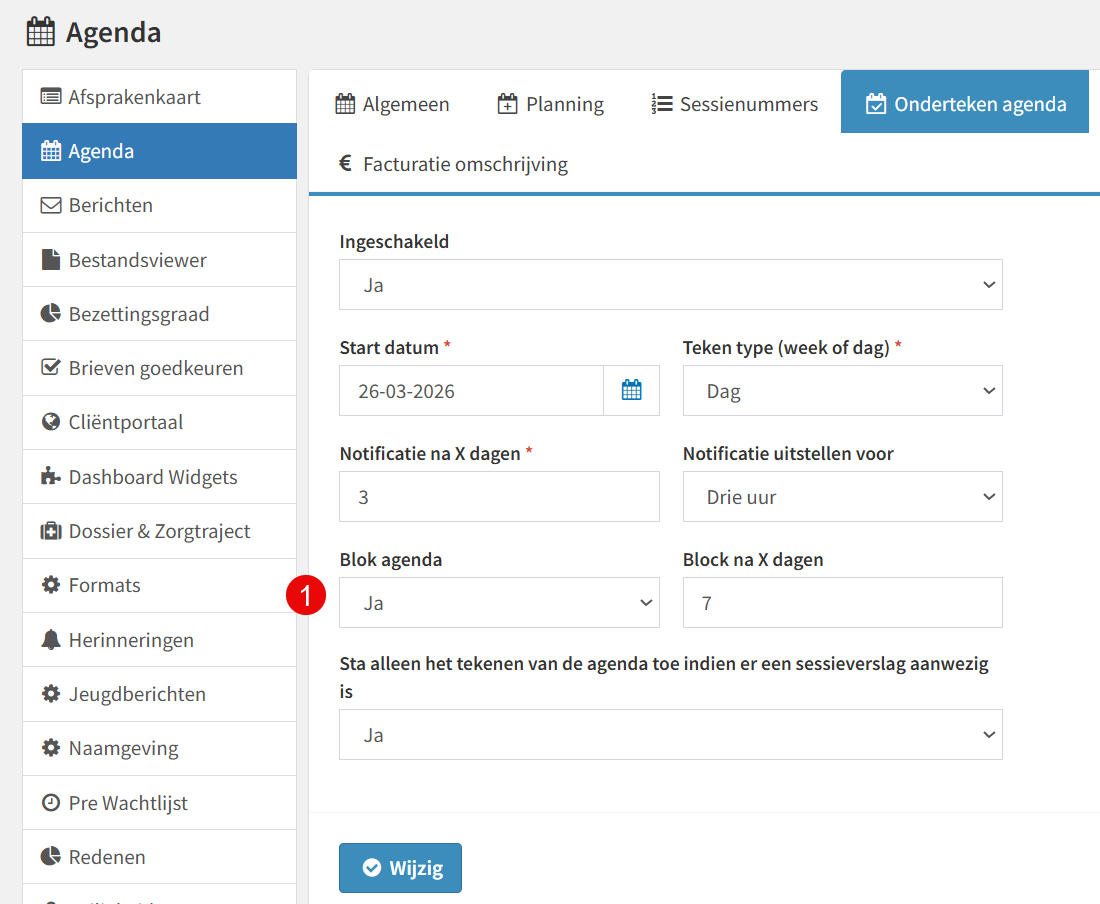Screen dimensions: 1100x904
Task: Click the Naamgeving gear icon
Action: click(51, 748)
